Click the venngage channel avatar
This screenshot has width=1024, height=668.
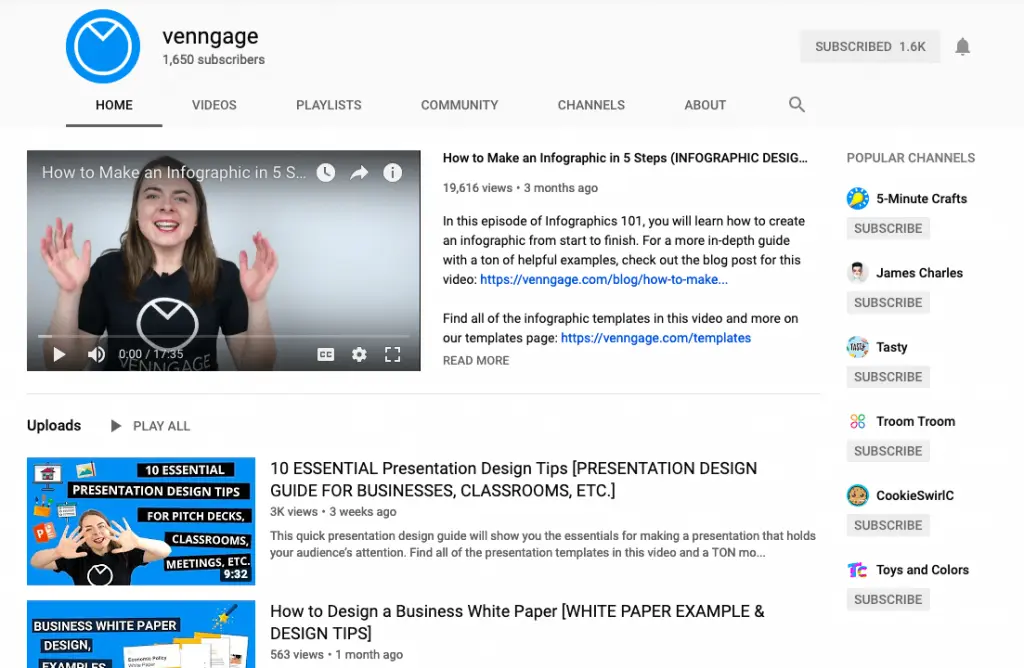pyautogui.click(x=103, y=46)
